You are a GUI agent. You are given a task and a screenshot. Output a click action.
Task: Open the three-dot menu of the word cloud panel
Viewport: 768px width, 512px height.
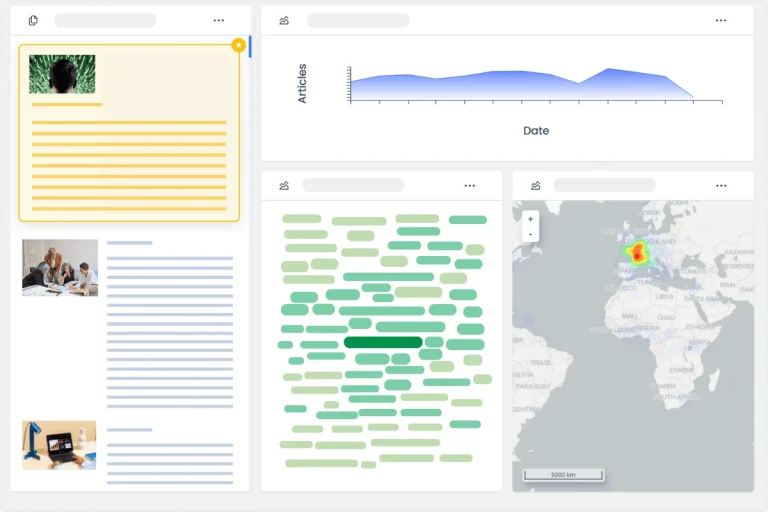470,185
